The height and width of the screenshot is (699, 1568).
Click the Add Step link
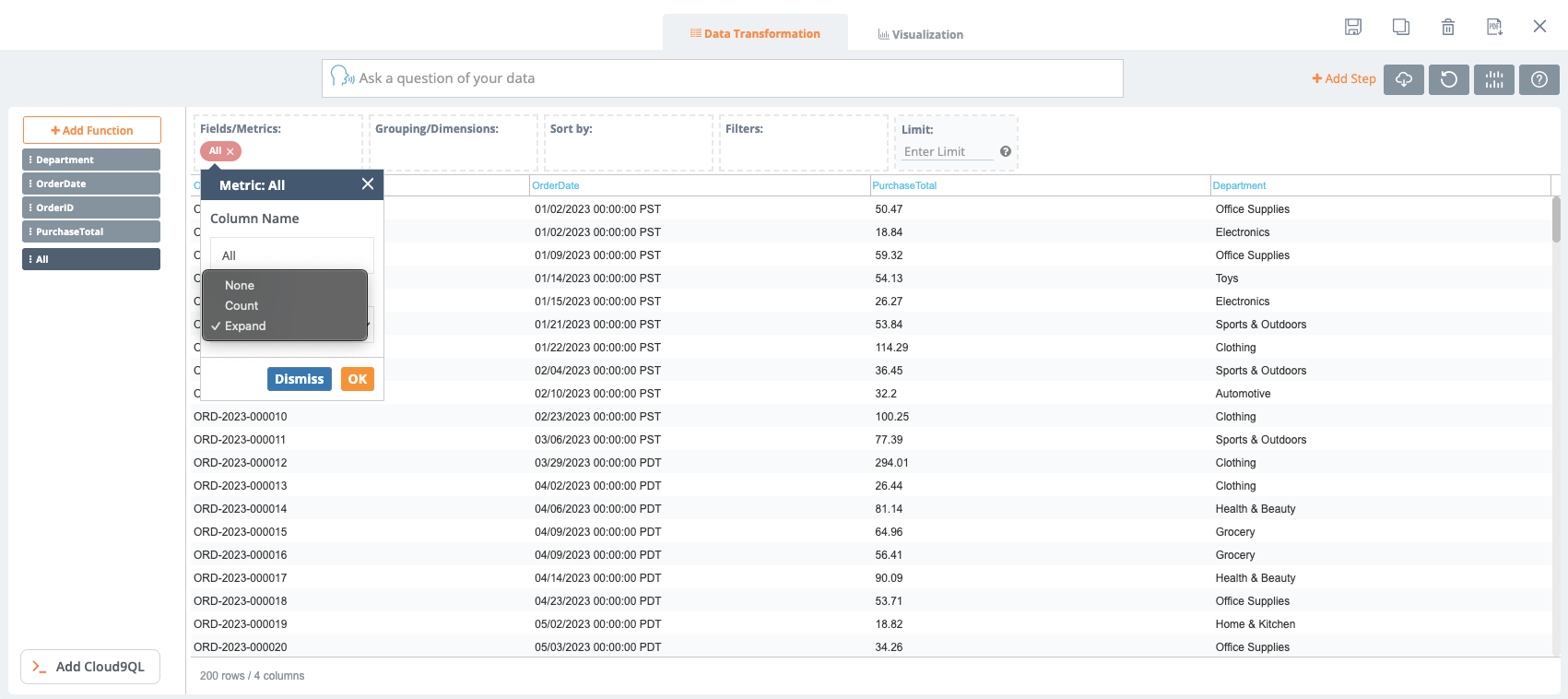[x=1343, y=79]
